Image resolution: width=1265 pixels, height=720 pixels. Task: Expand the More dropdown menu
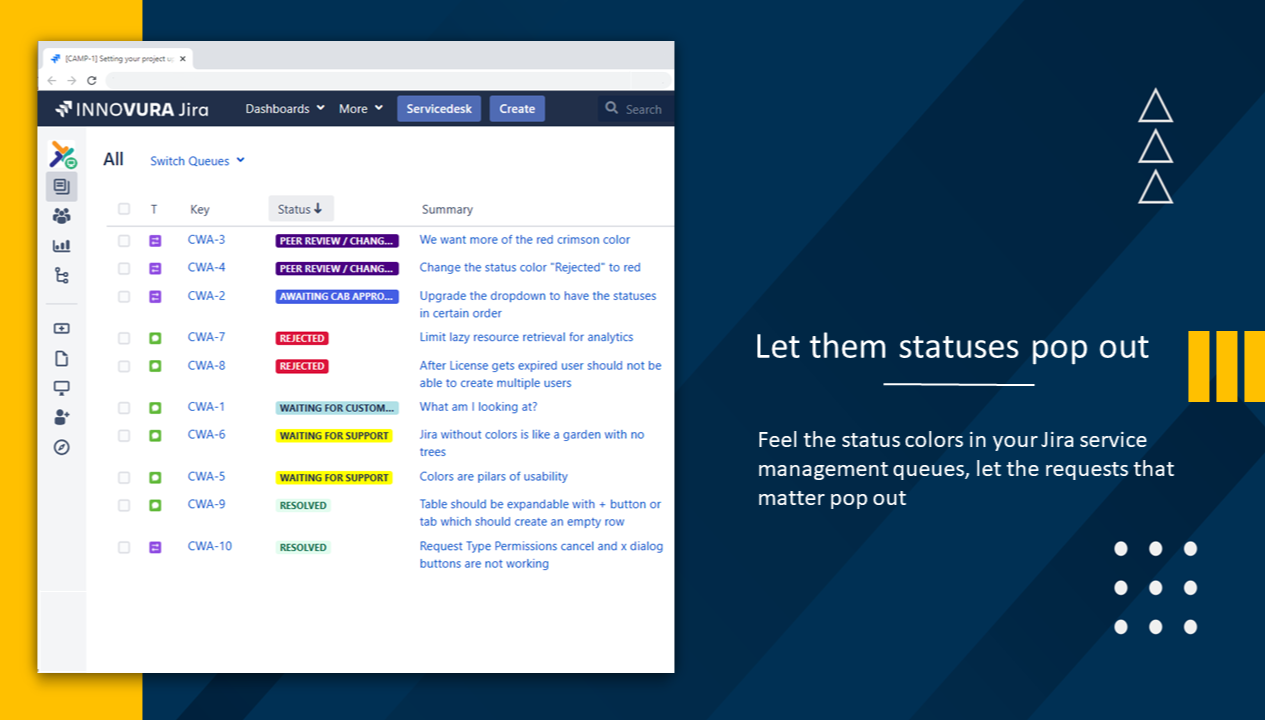360,109
